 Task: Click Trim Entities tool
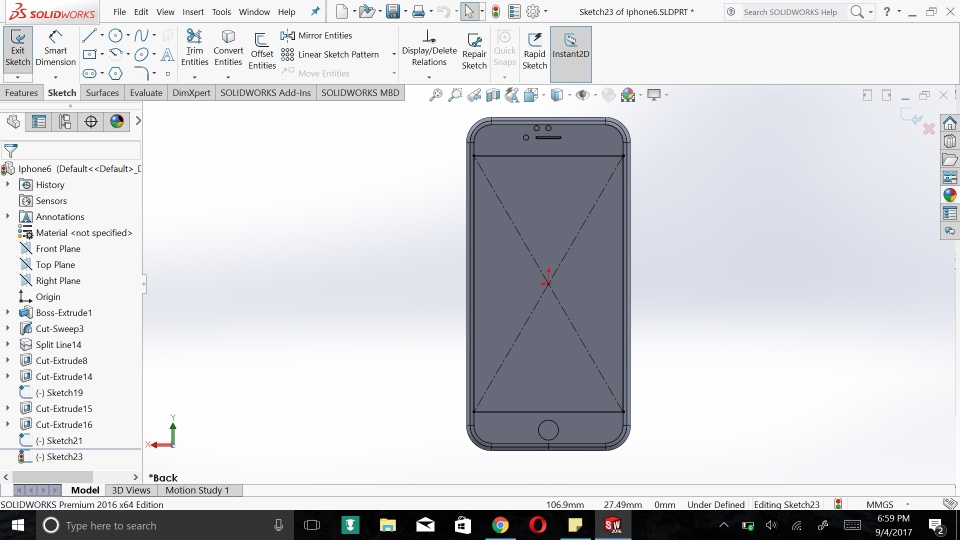[195, 48]
